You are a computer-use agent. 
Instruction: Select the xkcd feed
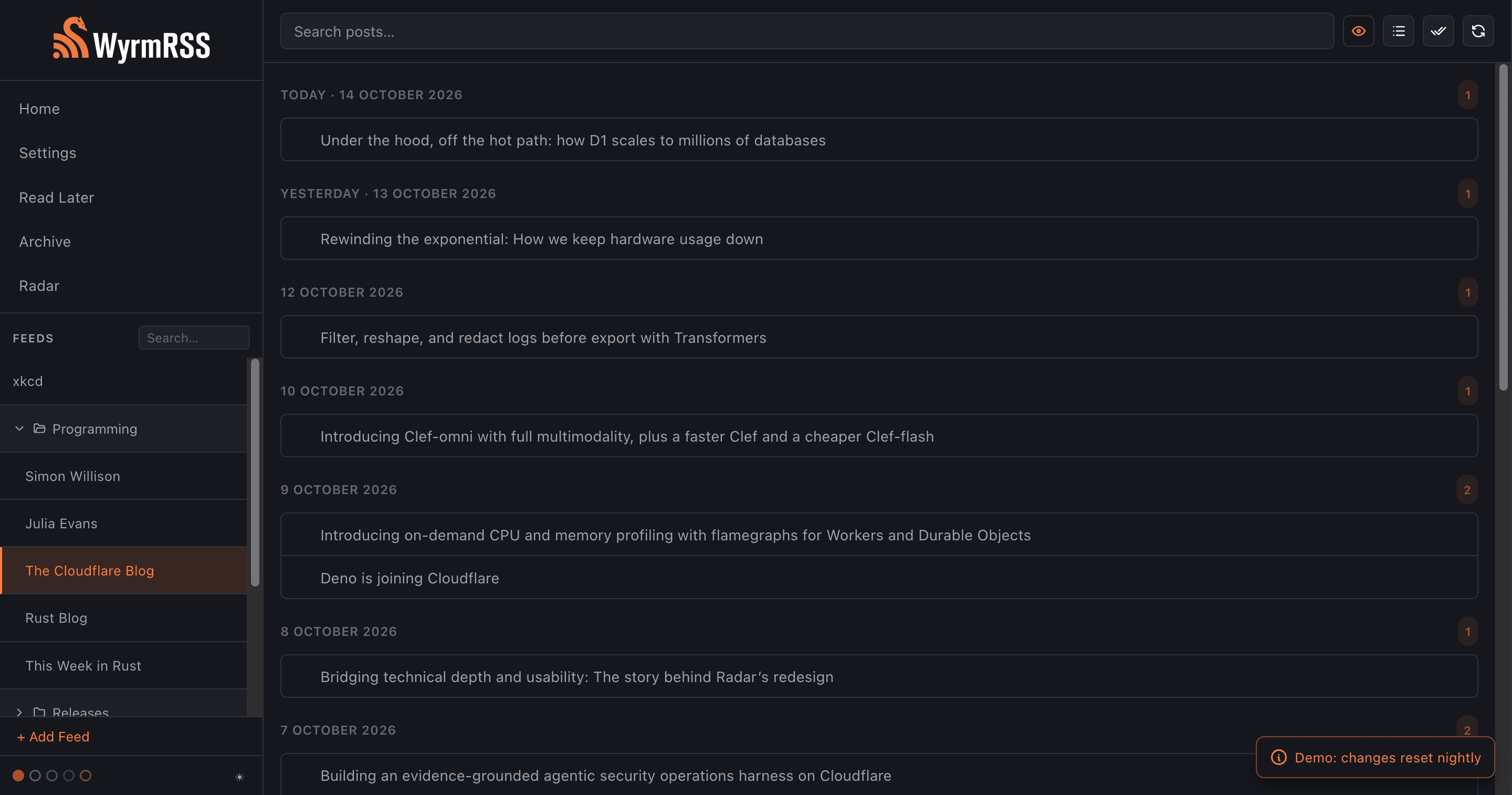(x=123, y=381)
